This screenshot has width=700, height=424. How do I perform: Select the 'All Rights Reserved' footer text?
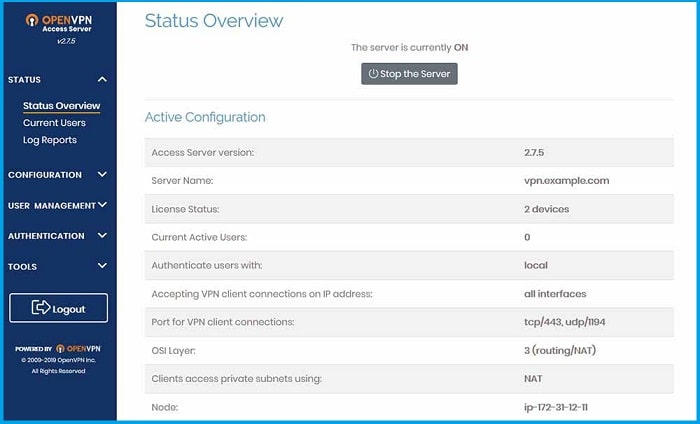[x=58, y=371]
